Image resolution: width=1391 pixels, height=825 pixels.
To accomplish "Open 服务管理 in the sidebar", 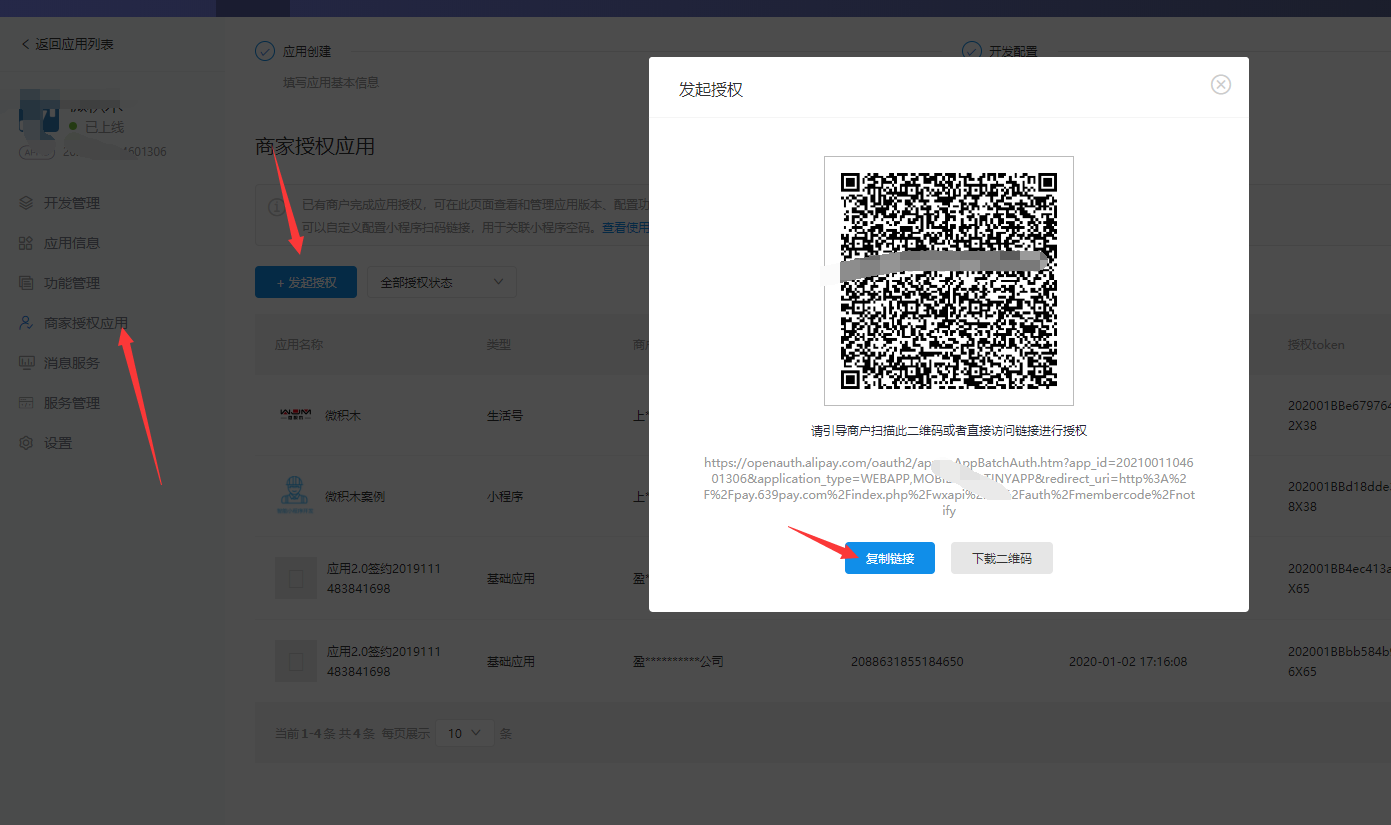I will tap(72, 403).
